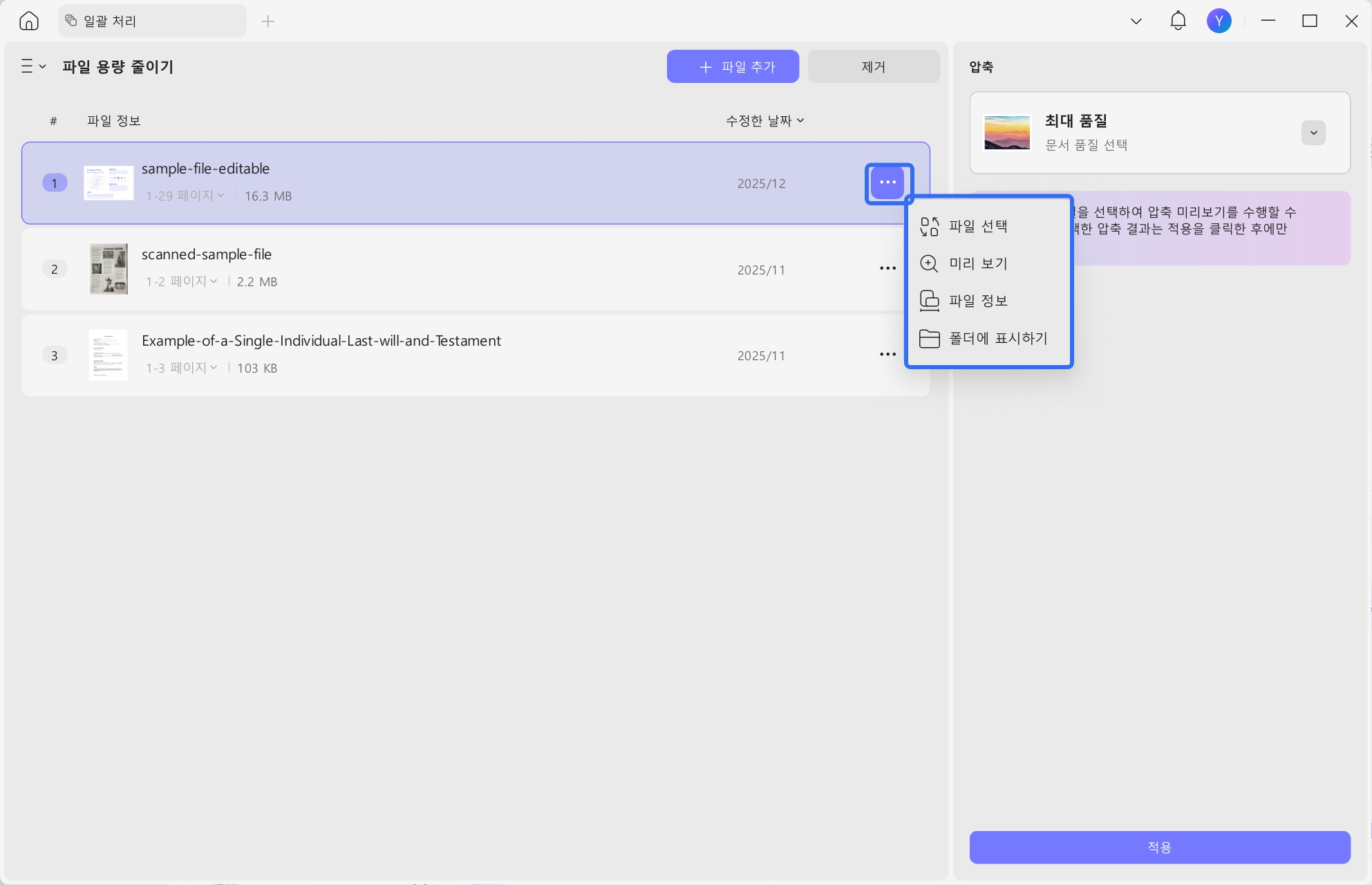Select file name scanned-sample-file
Viewport: 1372px width, 885px height.
(207, 254)
